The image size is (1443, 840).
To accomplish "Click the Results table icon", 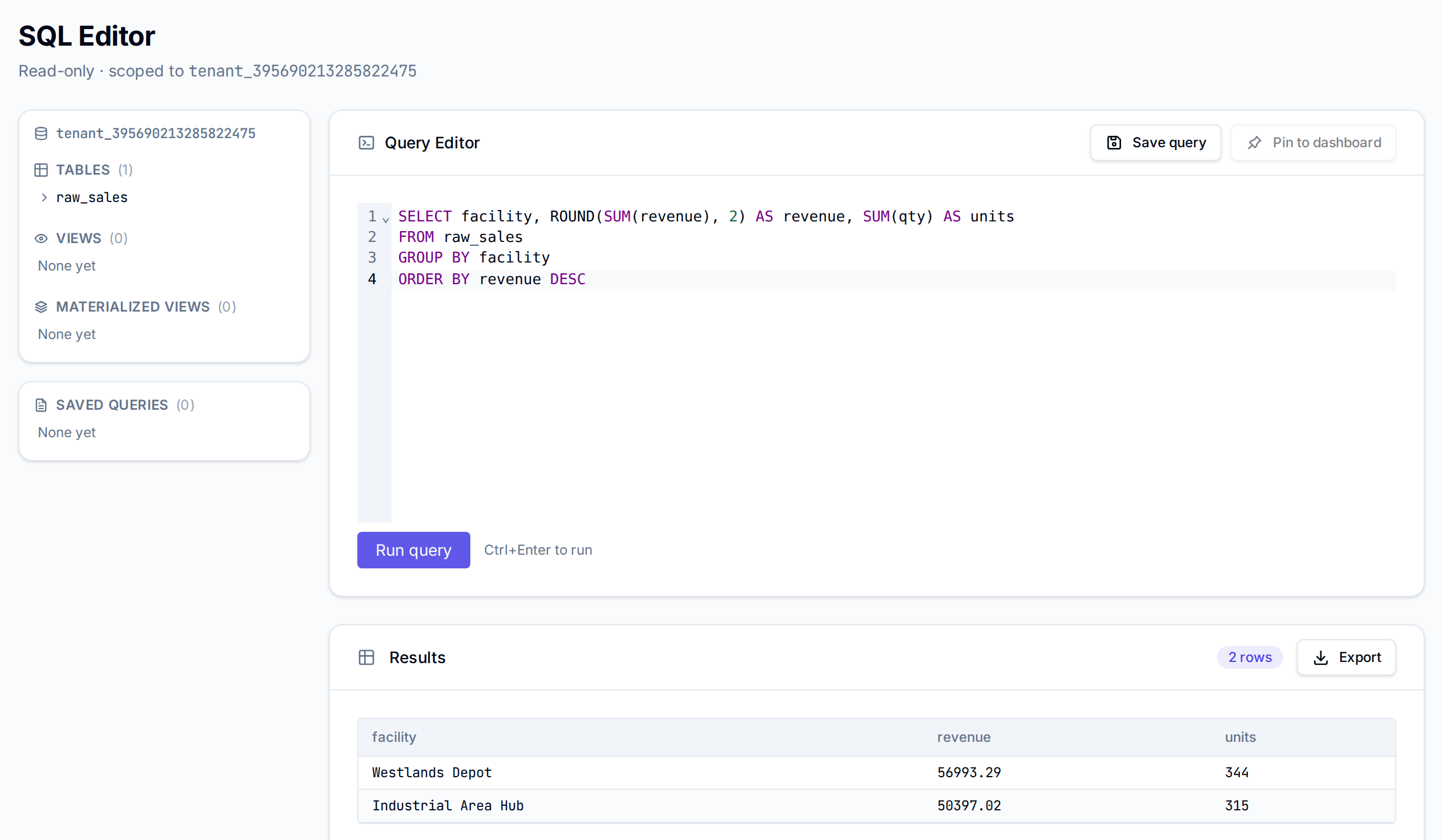I will tap(366, 657).
